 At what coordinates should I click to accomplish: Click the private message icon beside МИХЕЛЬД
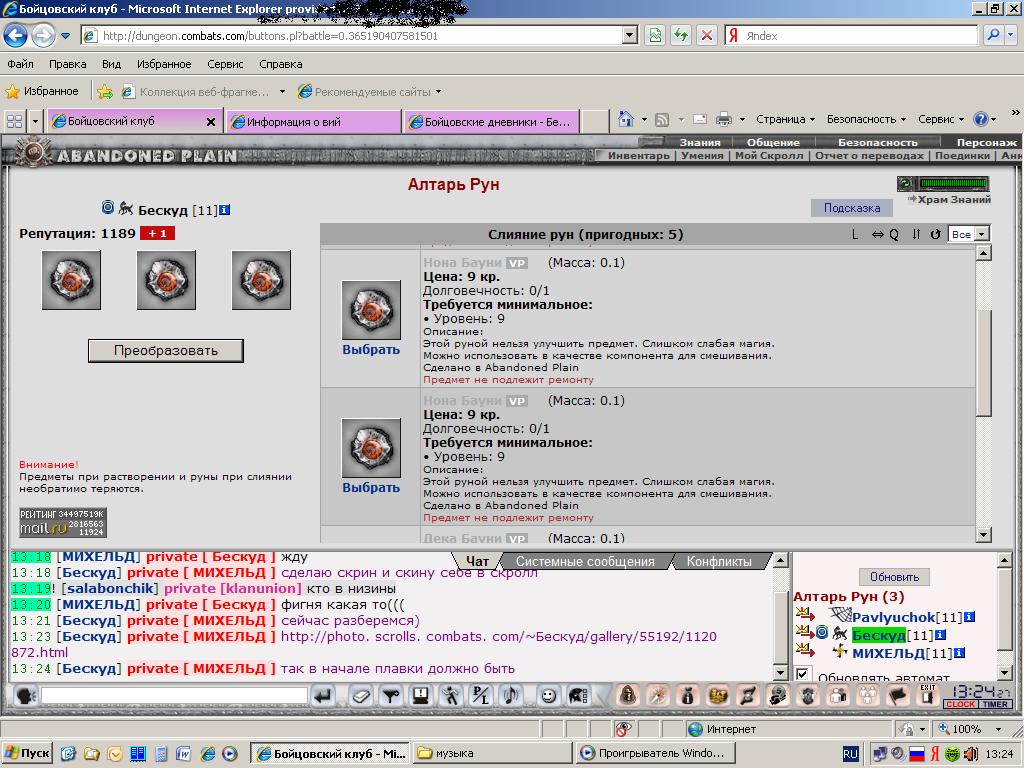tap(805, 650)
